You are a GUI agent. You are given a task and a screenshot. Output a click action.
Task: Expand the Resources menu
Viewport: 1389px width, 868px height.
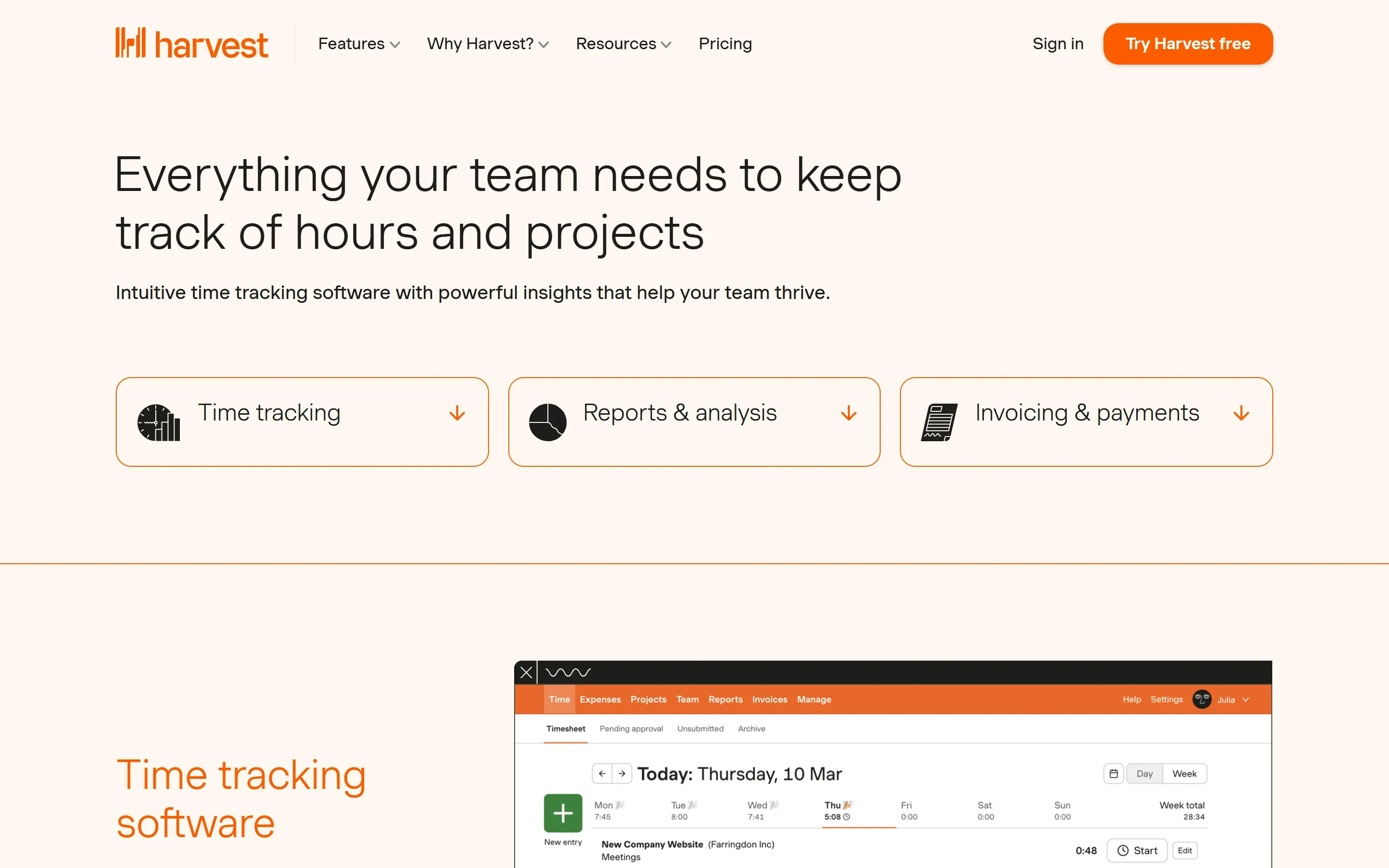(x=623, y=43)
